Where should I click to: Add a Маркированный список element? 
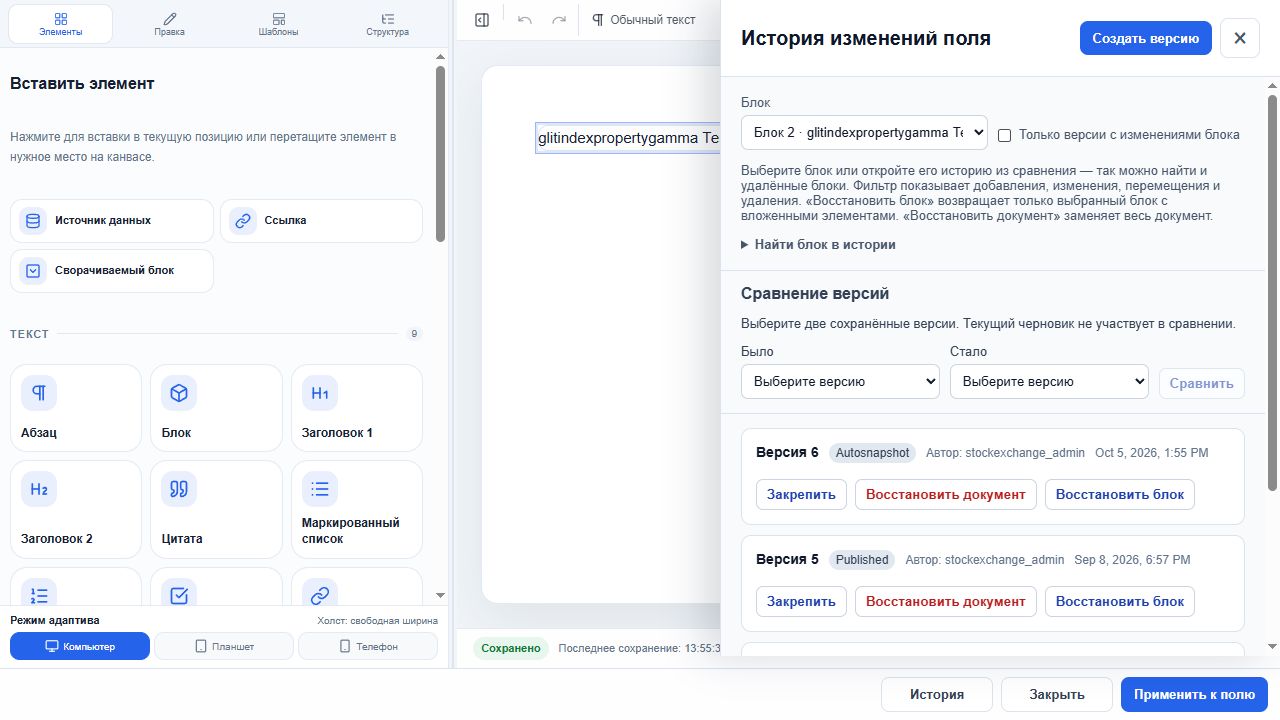click(357, 509)
